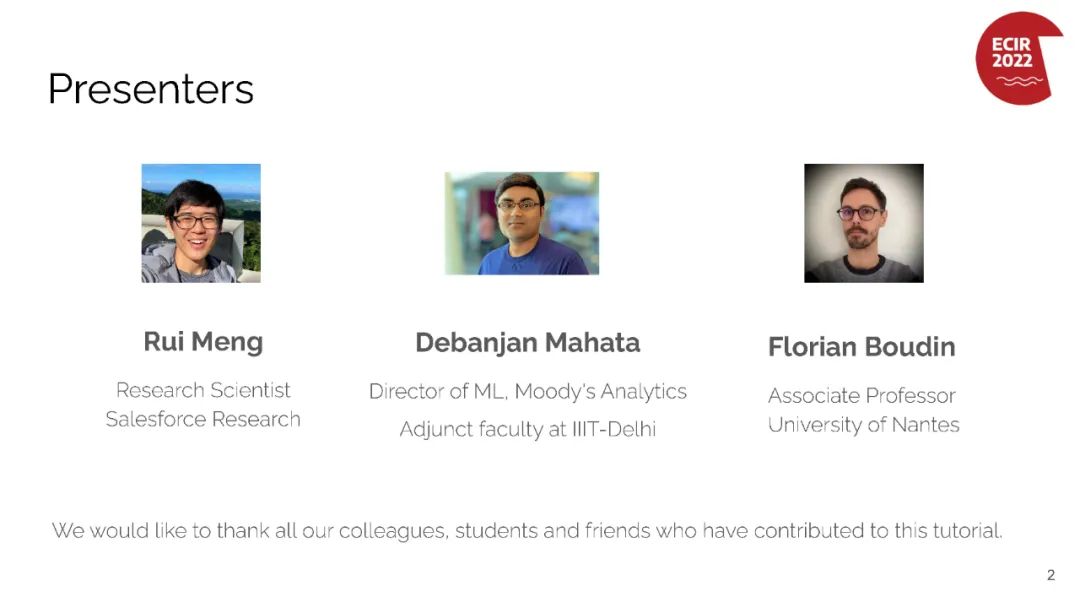Click the "Research Scientist" job title
This screenshot has height=608, width=1080.
click(x=203, y=390)
